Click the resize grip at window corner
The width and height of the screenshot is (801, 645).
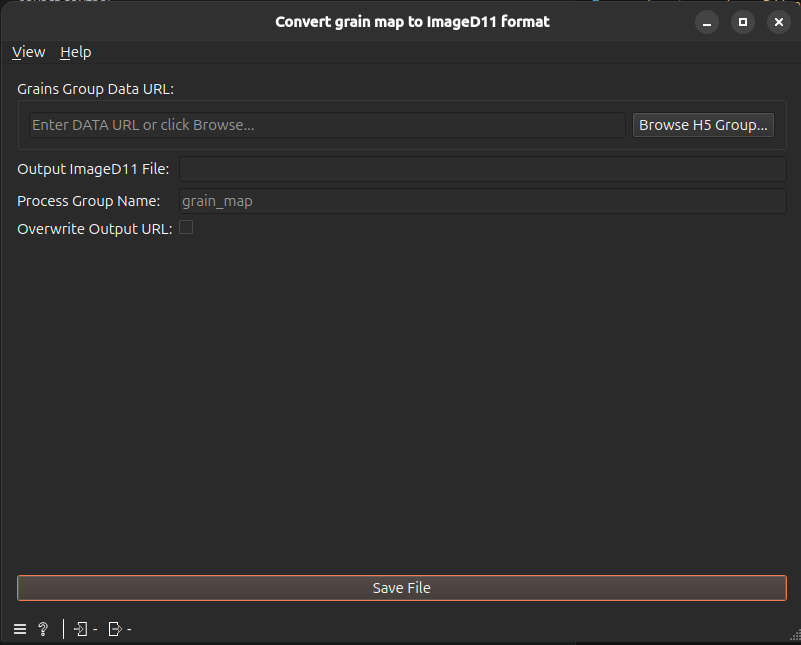coord(795,635)
